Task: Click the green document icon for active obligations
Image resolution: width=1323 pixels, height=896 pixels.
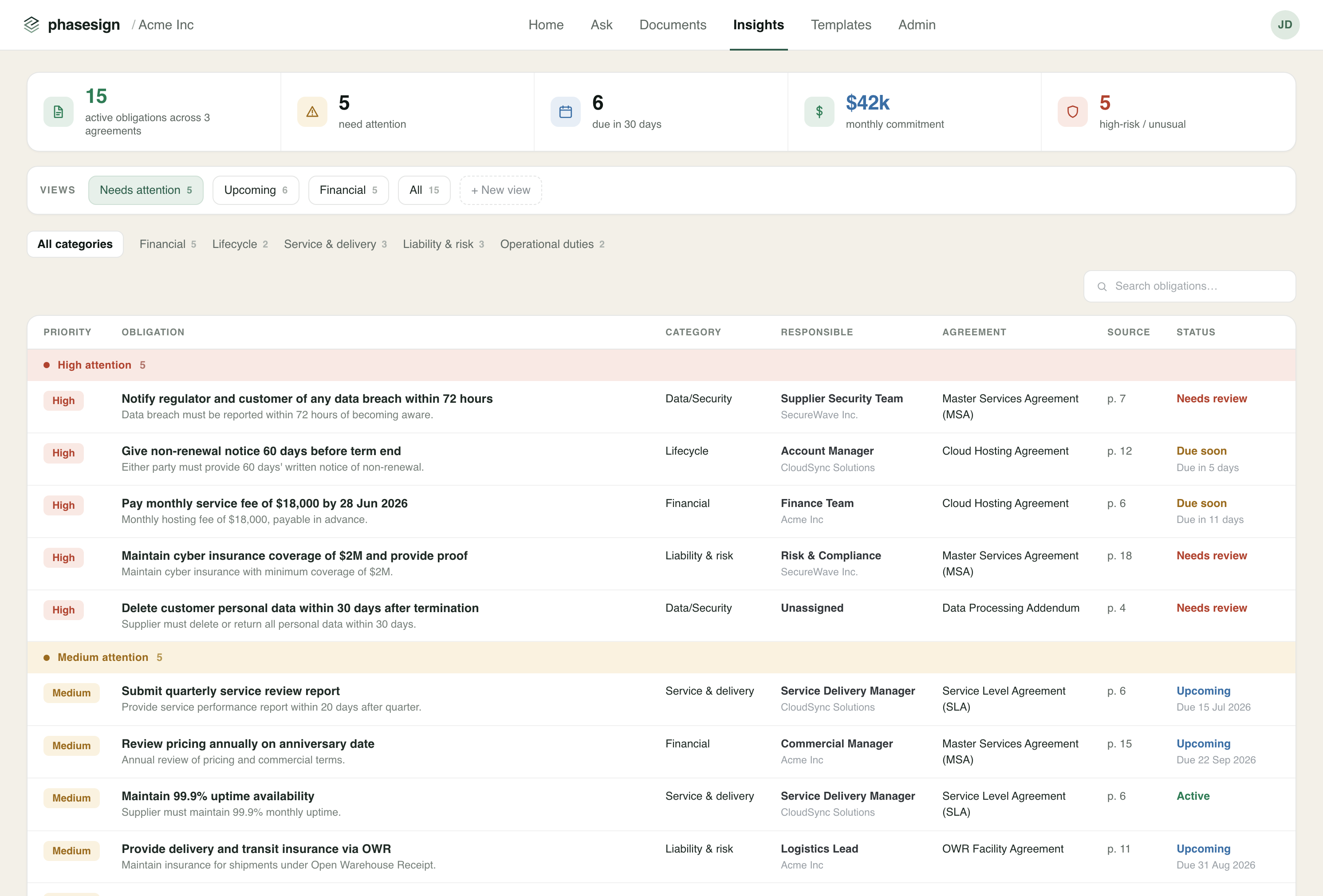Action: coord(58,112)
